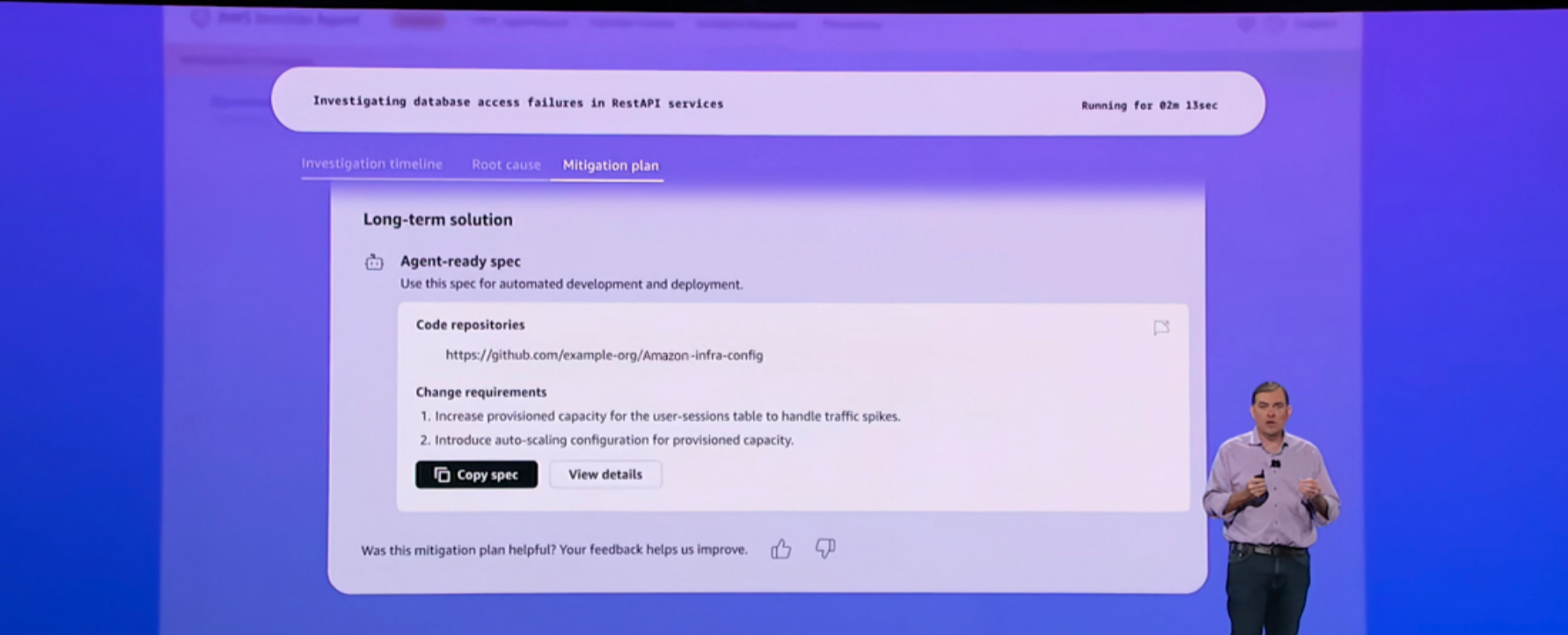Click the Running for 02m 13sec timer
The height and width of the screenshot is (635, 1568).
click(x=1149, y=106)
